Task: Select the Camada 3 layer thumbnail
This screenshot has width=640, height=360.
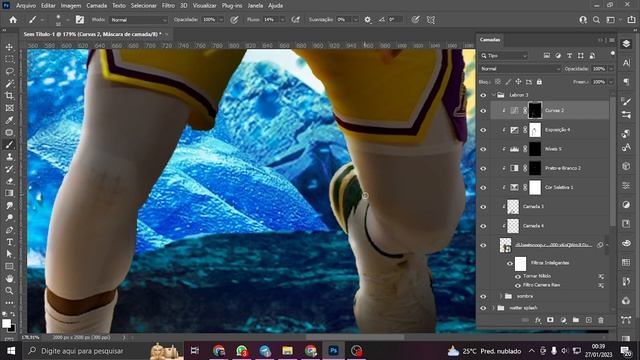Action: click(x=513, y=207)
